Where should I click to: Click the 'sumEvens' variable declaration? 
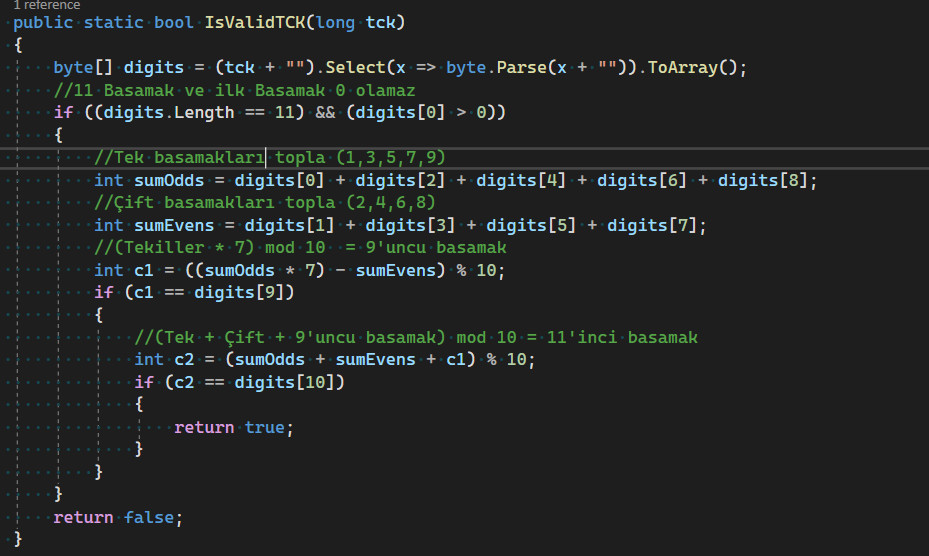[x=174, y=225]
